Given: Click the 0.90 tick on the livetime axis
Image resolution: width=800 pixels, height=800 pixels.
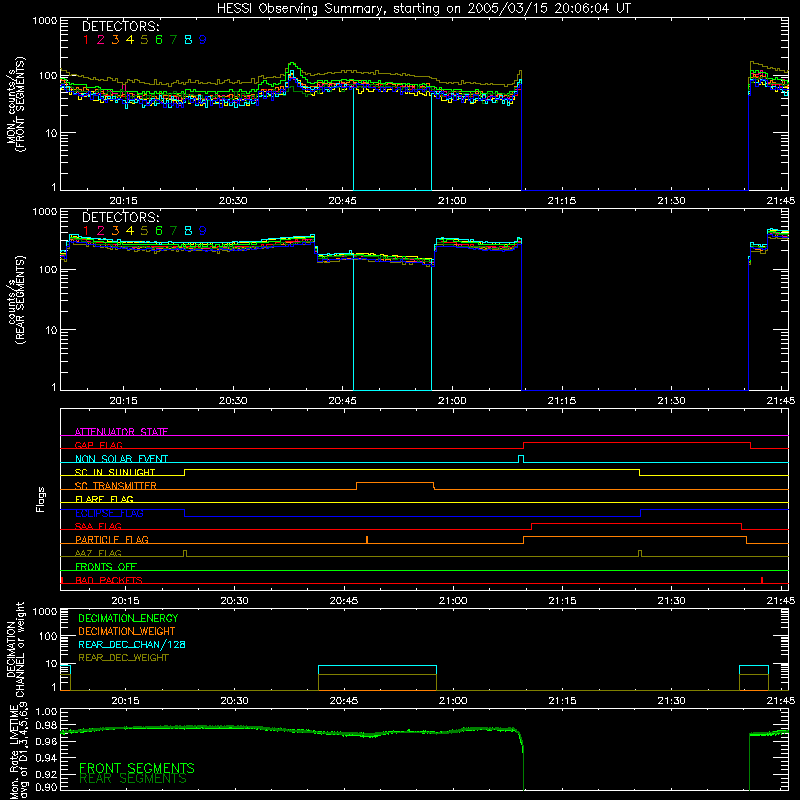Looking at the screenshot, I should 46,787.
